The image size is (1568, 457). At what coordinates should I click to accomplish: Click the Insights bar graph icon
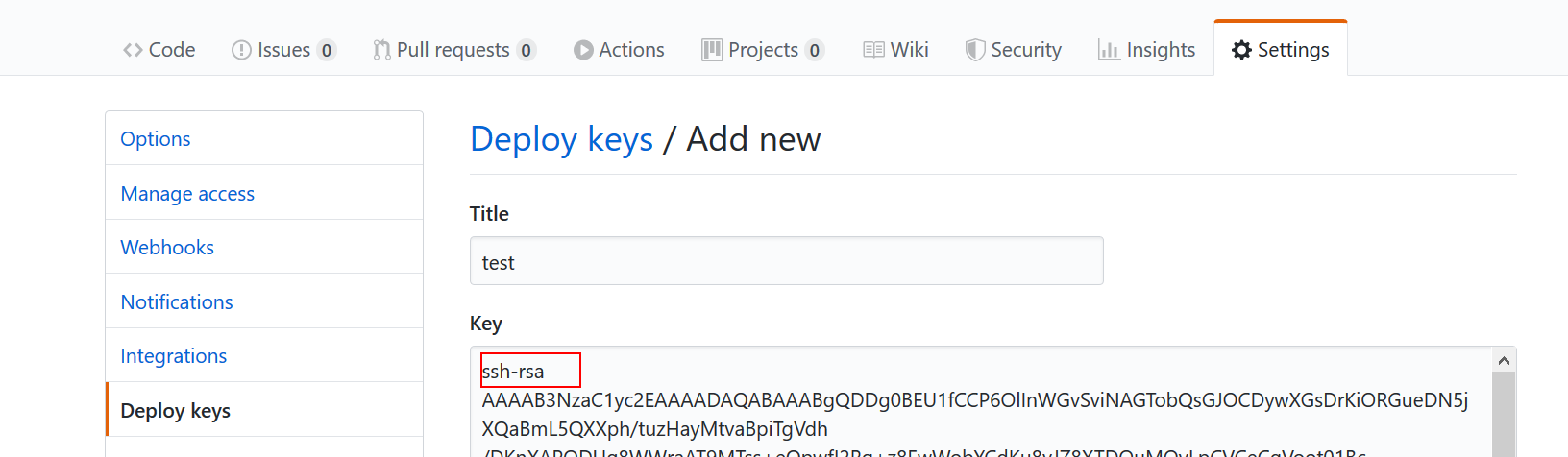click(1109, 50)
